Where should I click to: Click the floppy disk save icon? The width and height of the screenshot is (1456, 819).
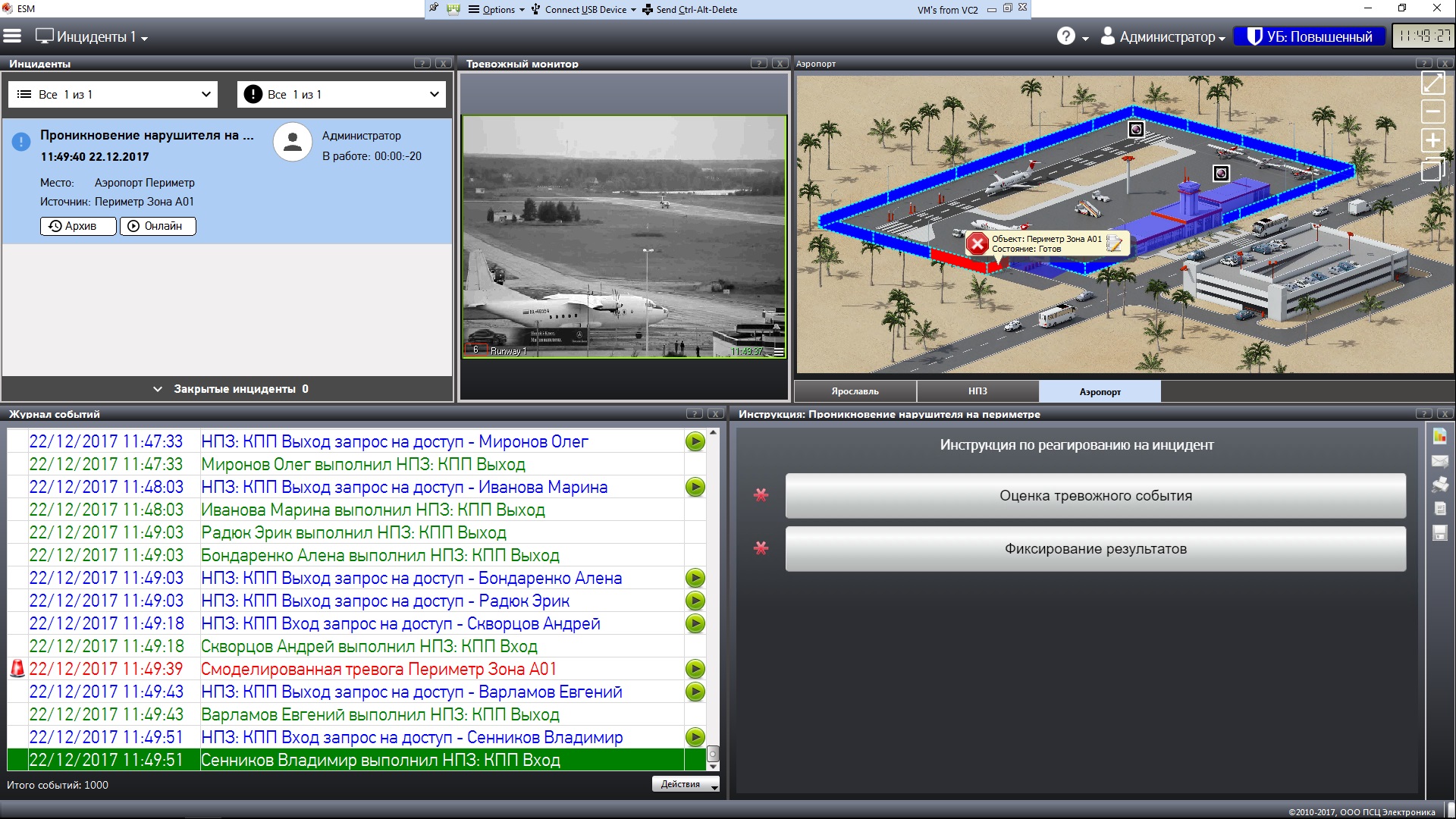click(x=1439, y=533)
